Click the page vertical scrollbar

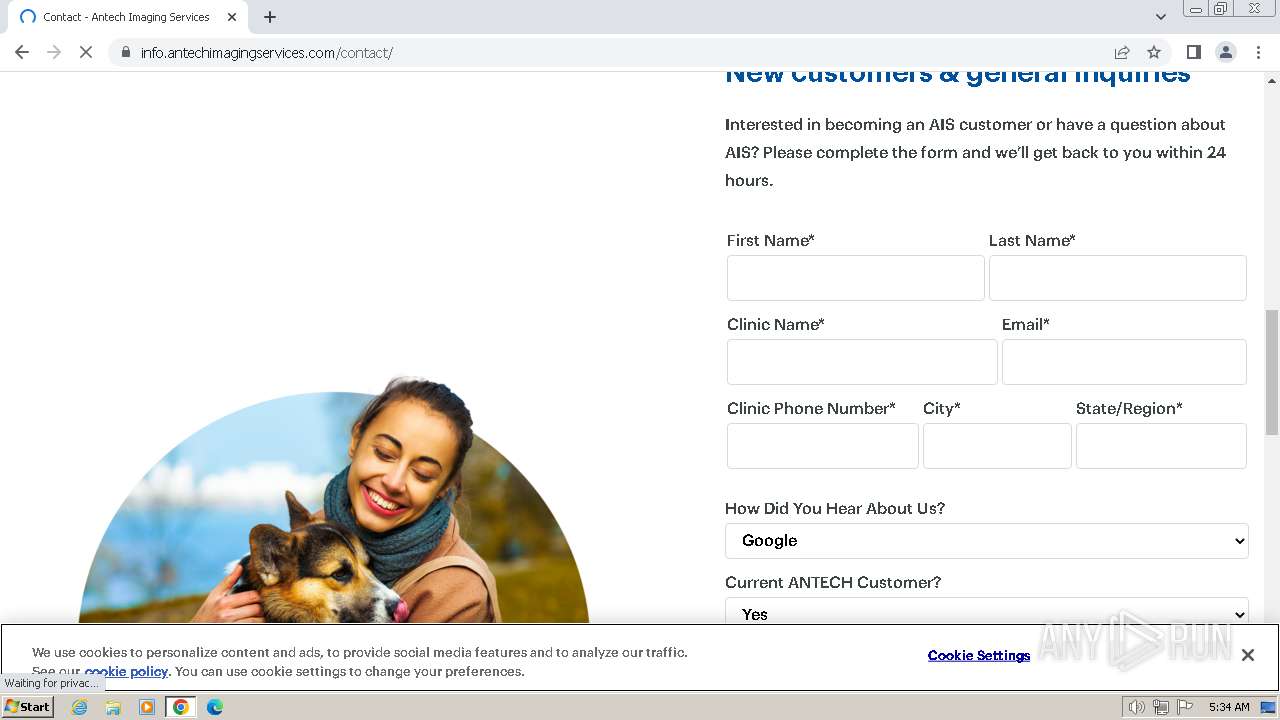(1272, 372)
